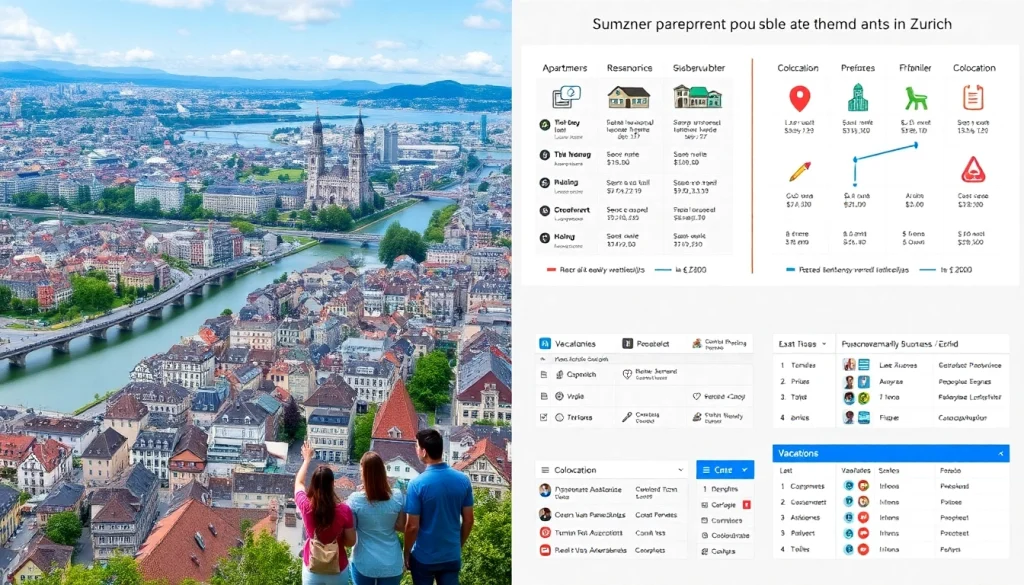Click the yellow single house icon
Screen dimensions: 1024x585
pyautogui.click(x=628, y=97)
